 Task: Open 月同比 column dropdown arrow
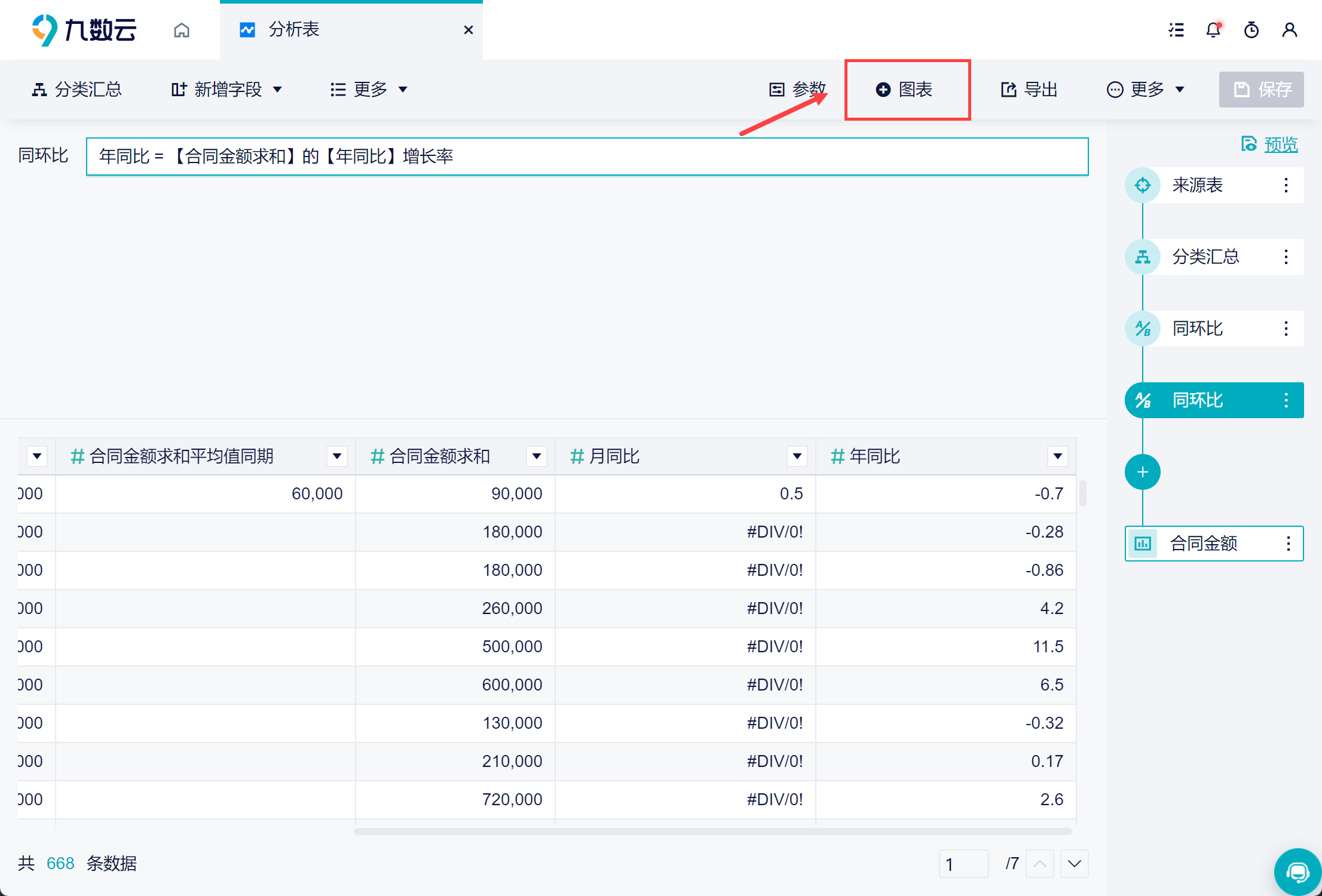(797, 456)
